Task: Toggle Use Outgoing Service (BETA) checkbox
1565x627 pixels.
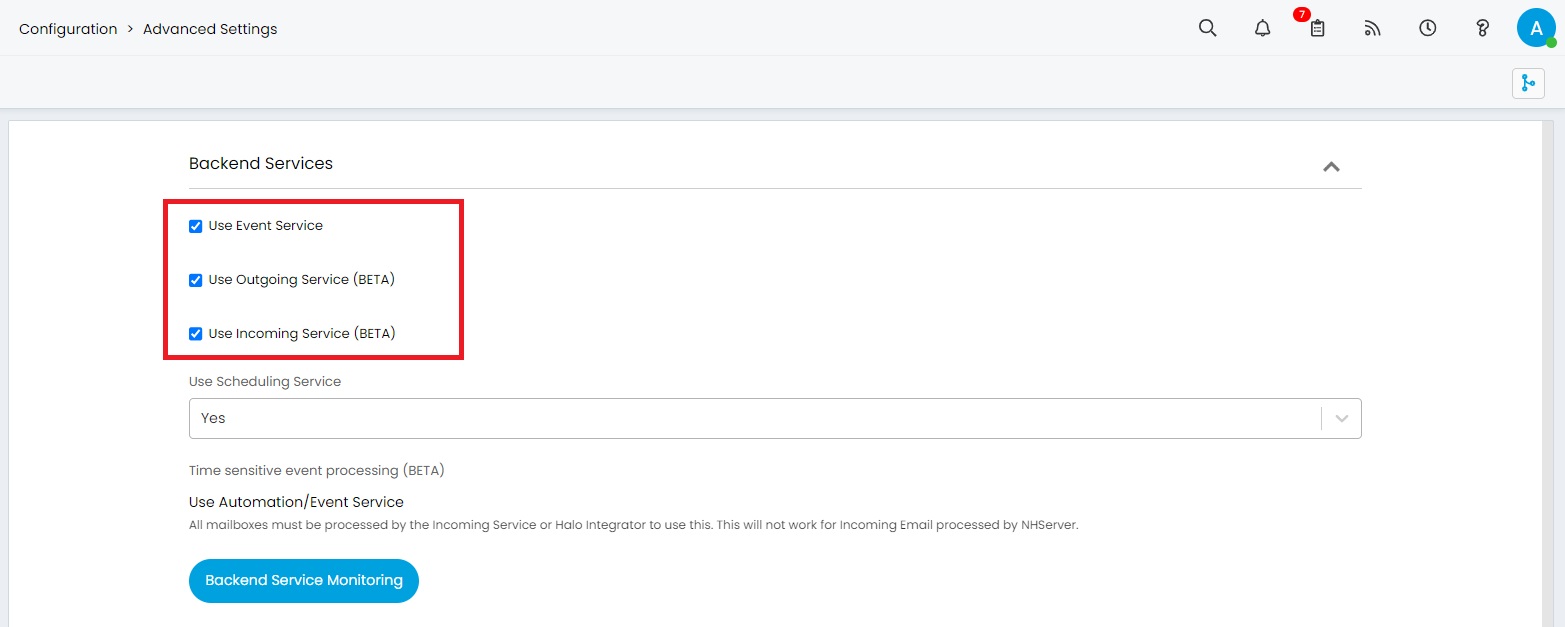Action: tap(196, 280)
